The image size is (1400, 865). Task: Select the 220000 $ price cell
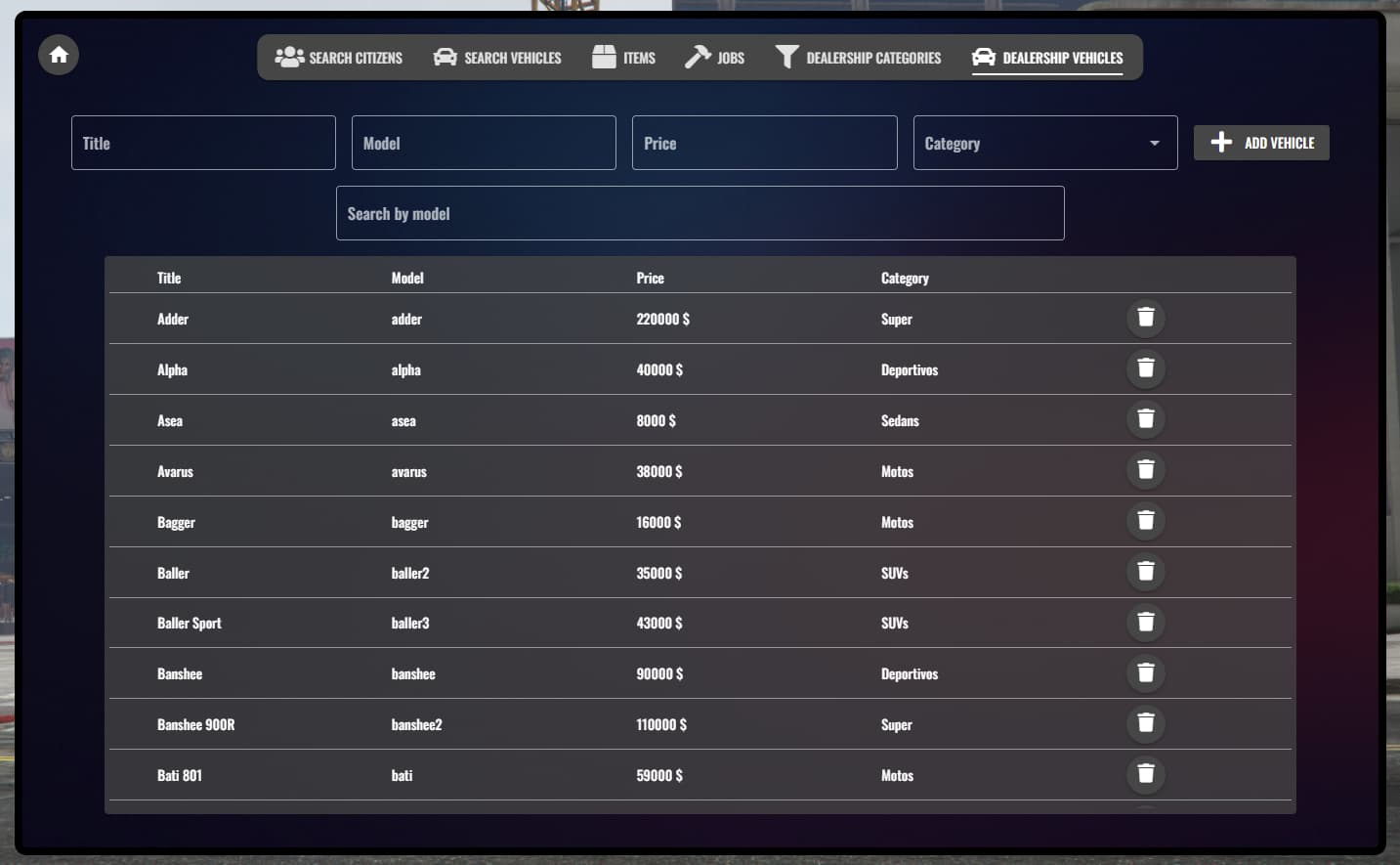coord(662,319)
